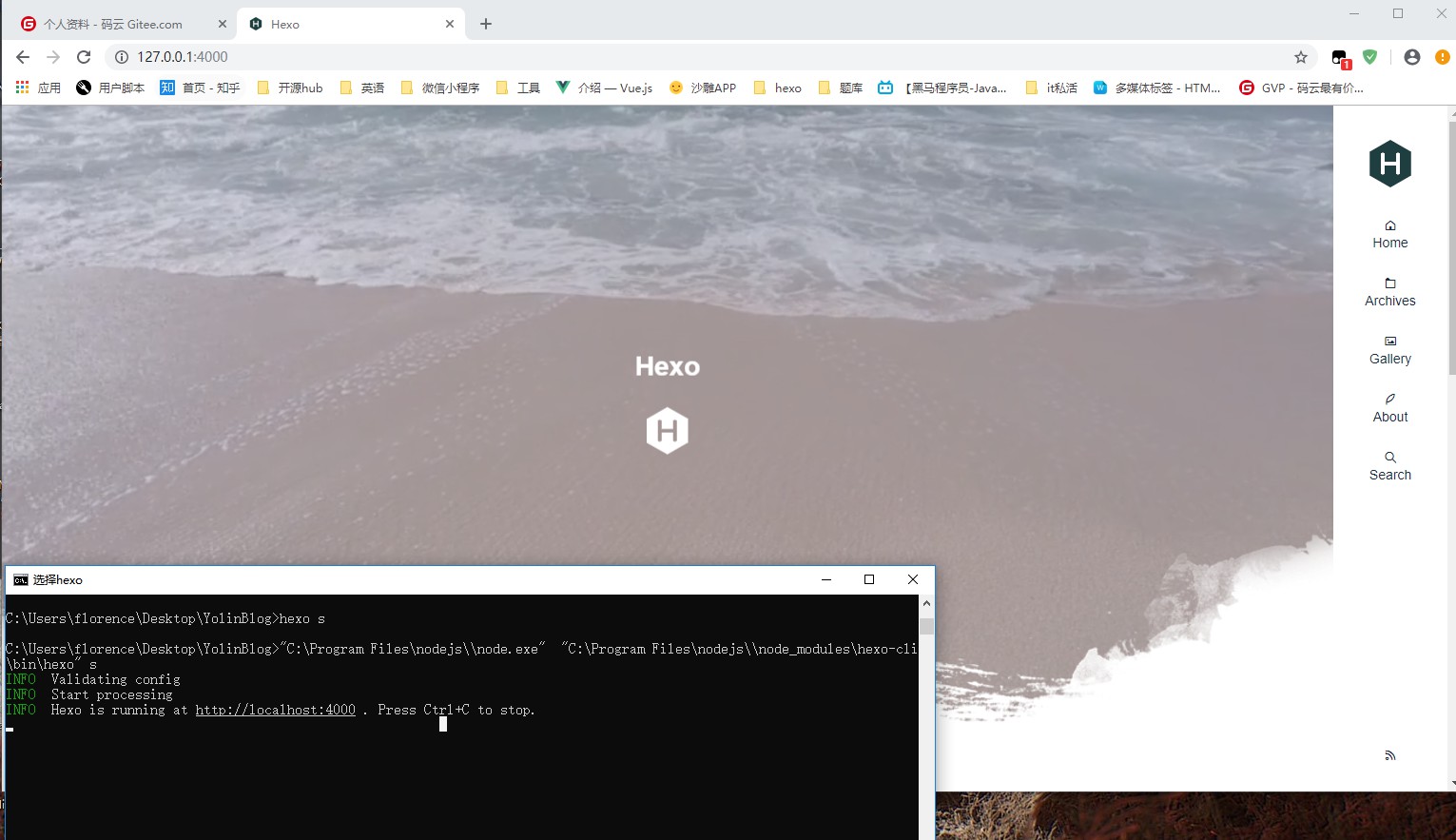Open the 首页 - 知乎 bookmark

(x=200, y=88)
